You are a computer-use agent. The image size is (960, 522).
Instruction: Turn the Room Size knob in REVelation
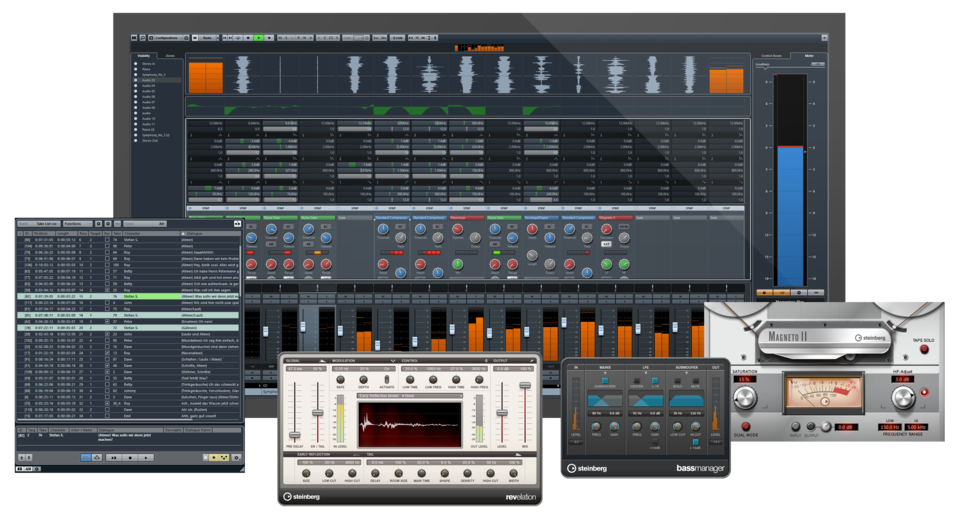click(x=399, y=473)
